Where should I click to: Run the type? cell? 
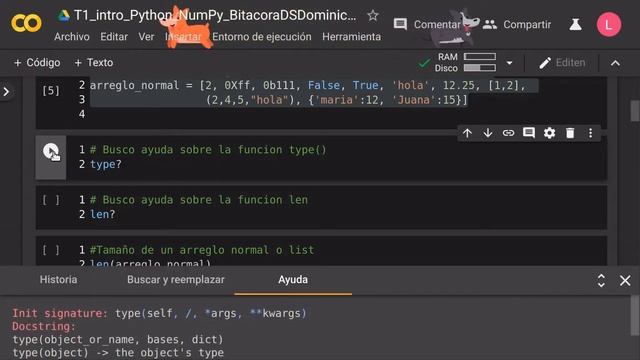tap(51, 152)
